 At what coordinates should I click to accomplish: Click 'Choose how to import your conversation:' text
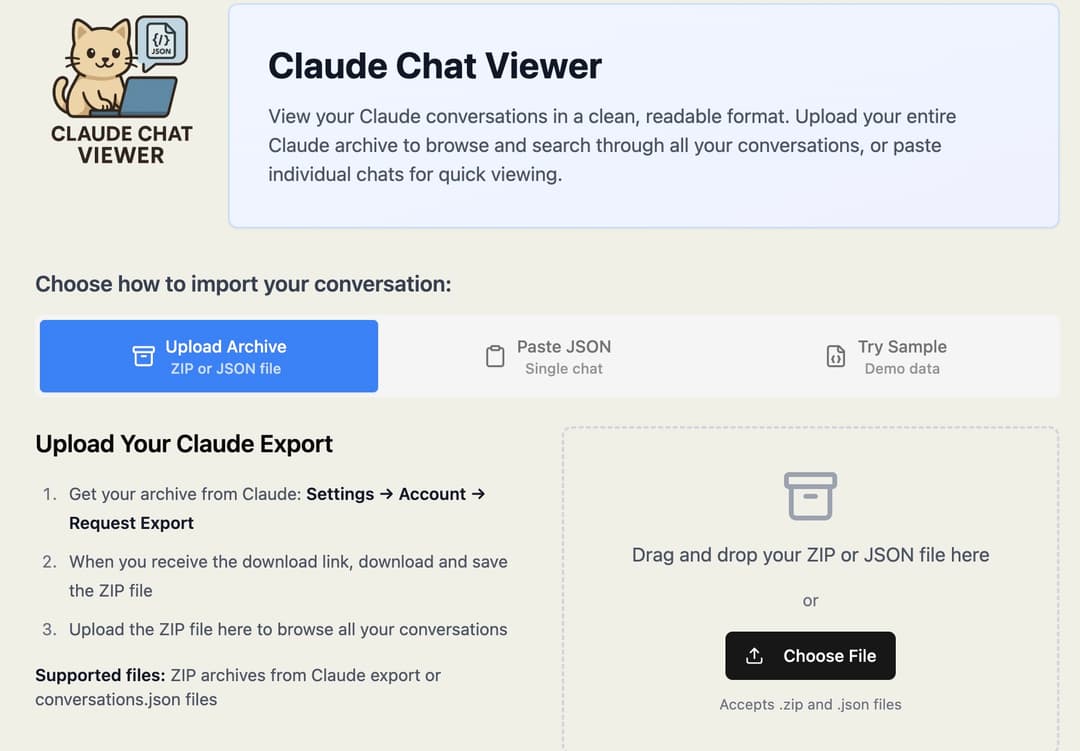[243, 284]
